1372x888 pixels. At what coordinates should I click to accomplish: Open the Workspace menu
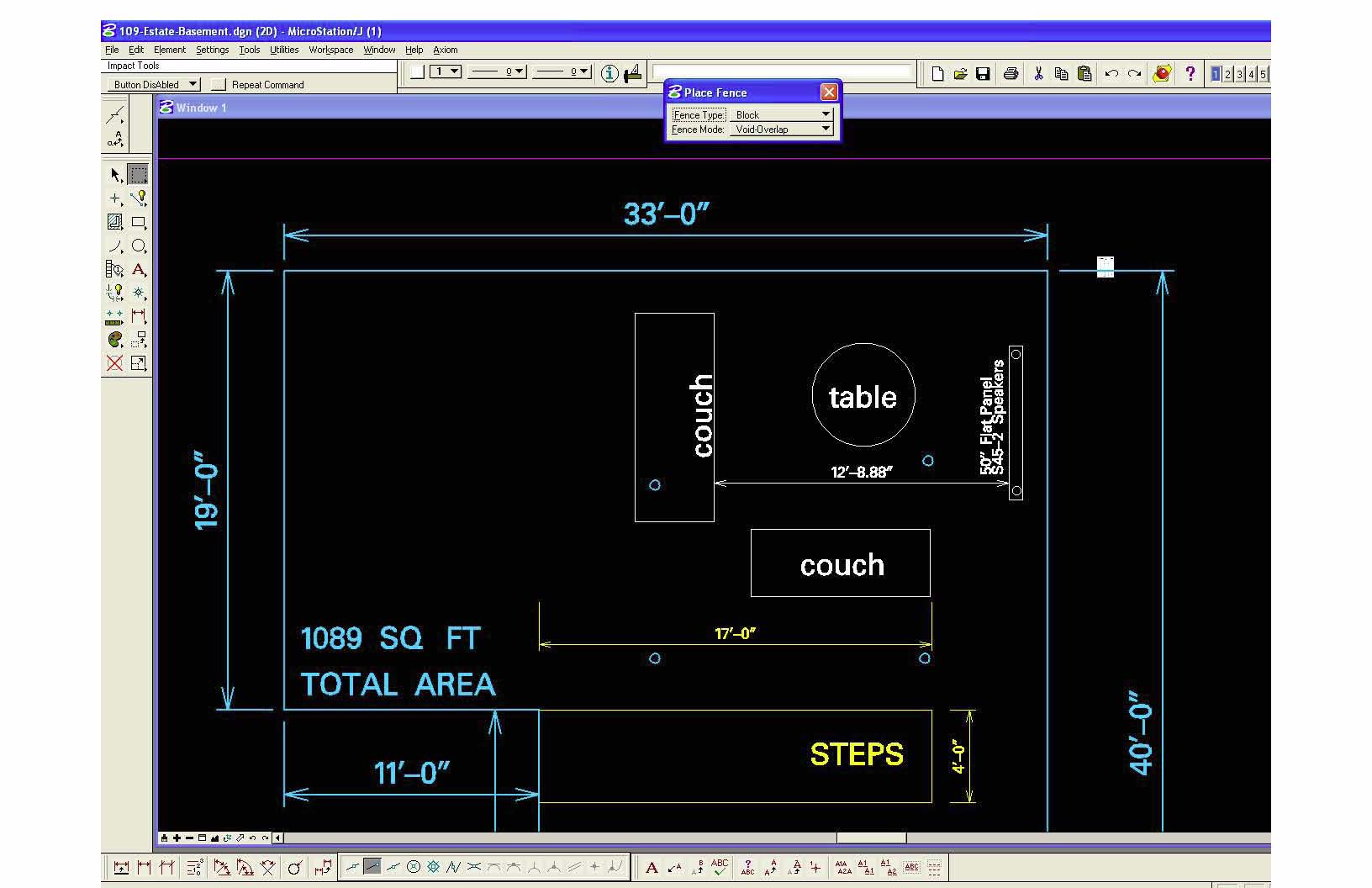(x=331, y=50)
